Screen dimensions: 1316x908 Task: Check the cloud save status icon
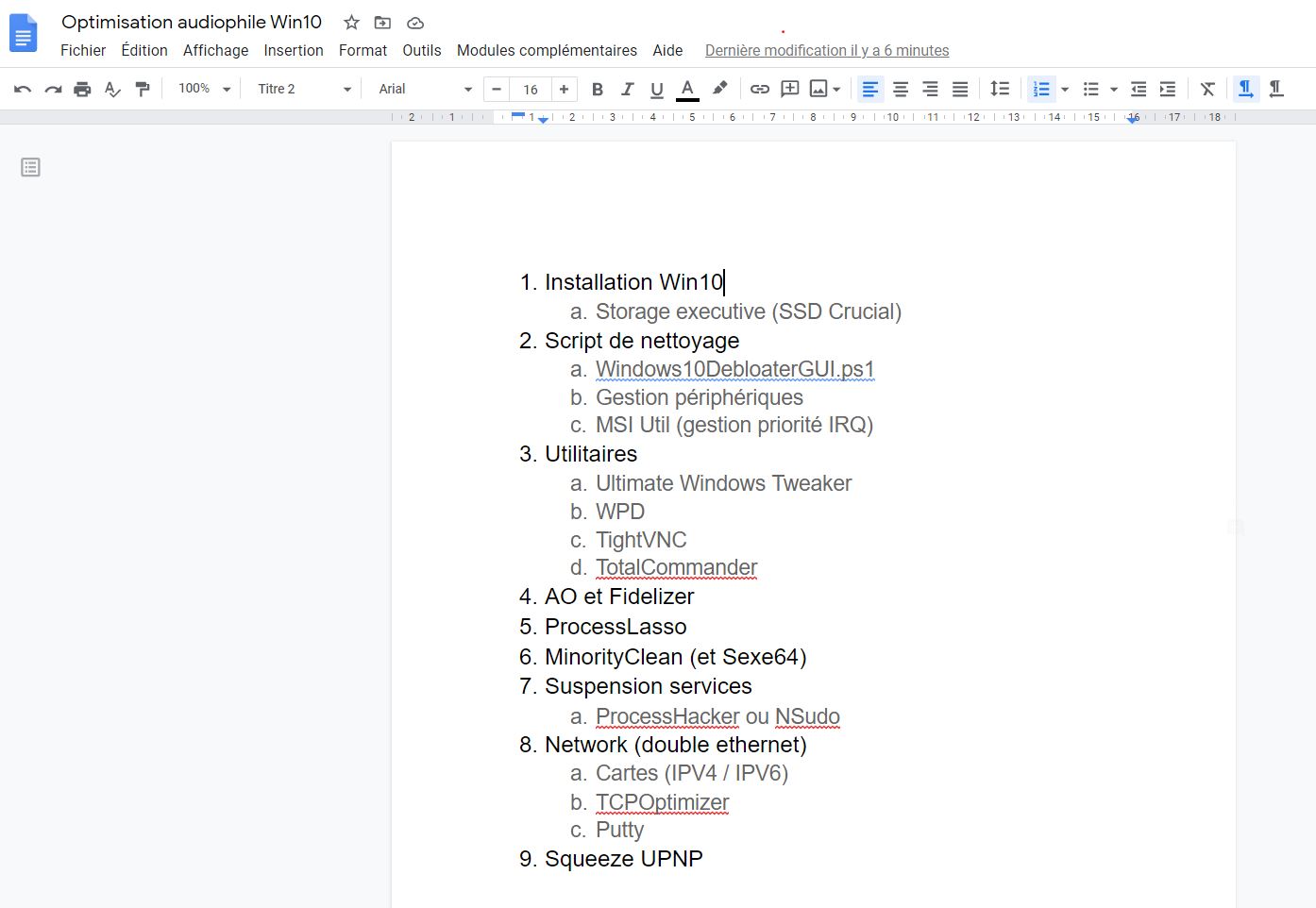pos(414,22)
